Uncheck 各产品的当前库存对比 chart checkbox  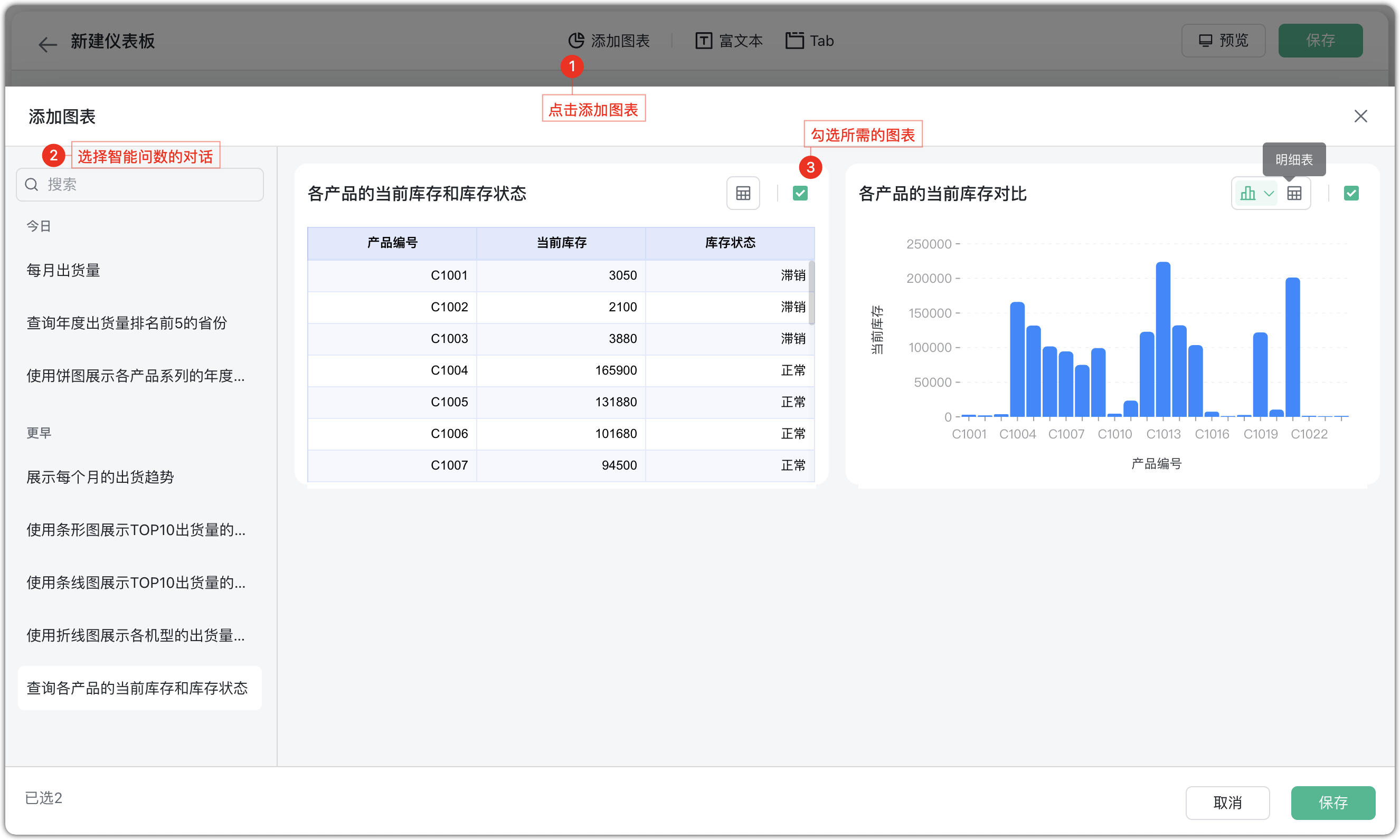tap(1351, 194)
